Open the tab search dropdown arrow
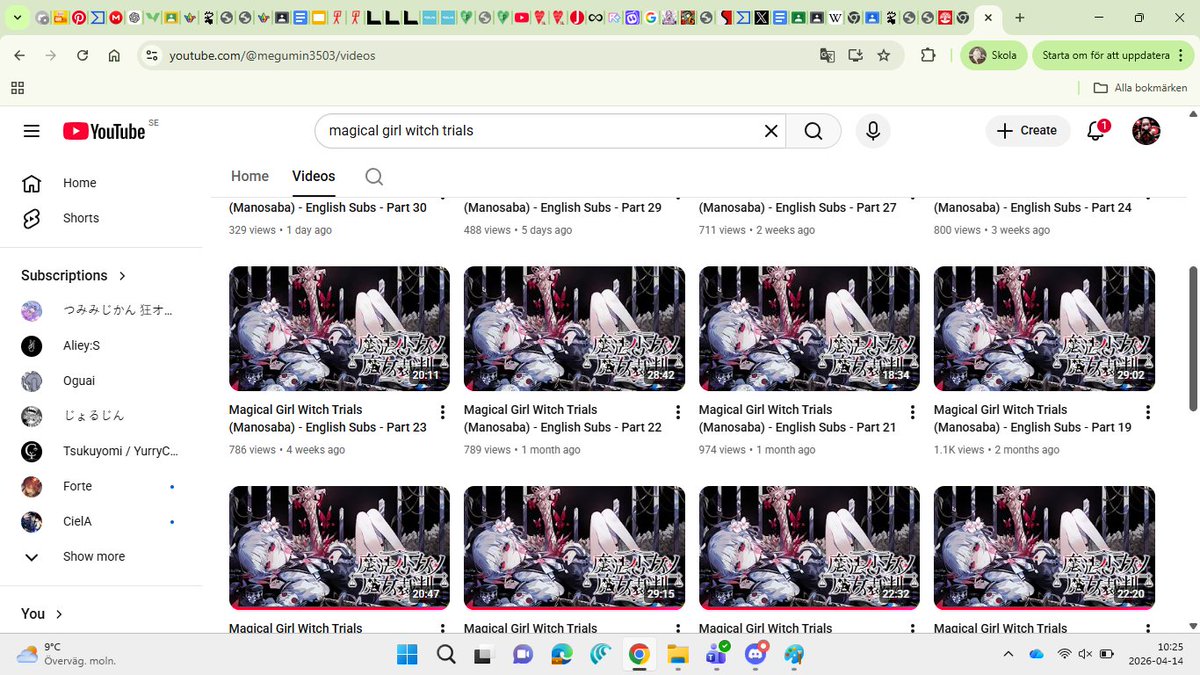 point(17,18)
